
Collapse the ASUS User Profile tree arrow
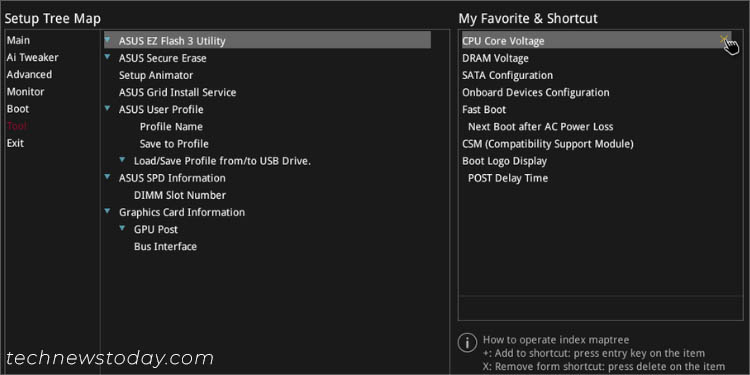click(x=108, y=108)
